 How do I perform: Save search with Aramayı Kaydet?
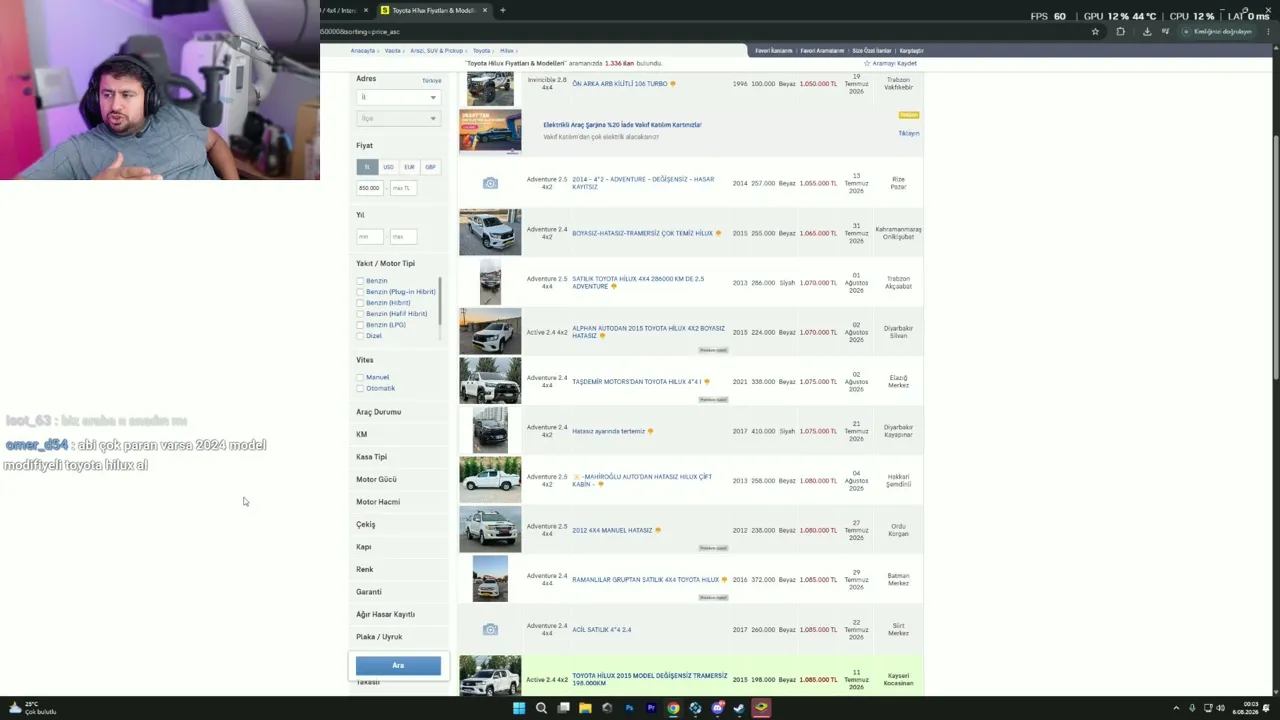[891, 63]
